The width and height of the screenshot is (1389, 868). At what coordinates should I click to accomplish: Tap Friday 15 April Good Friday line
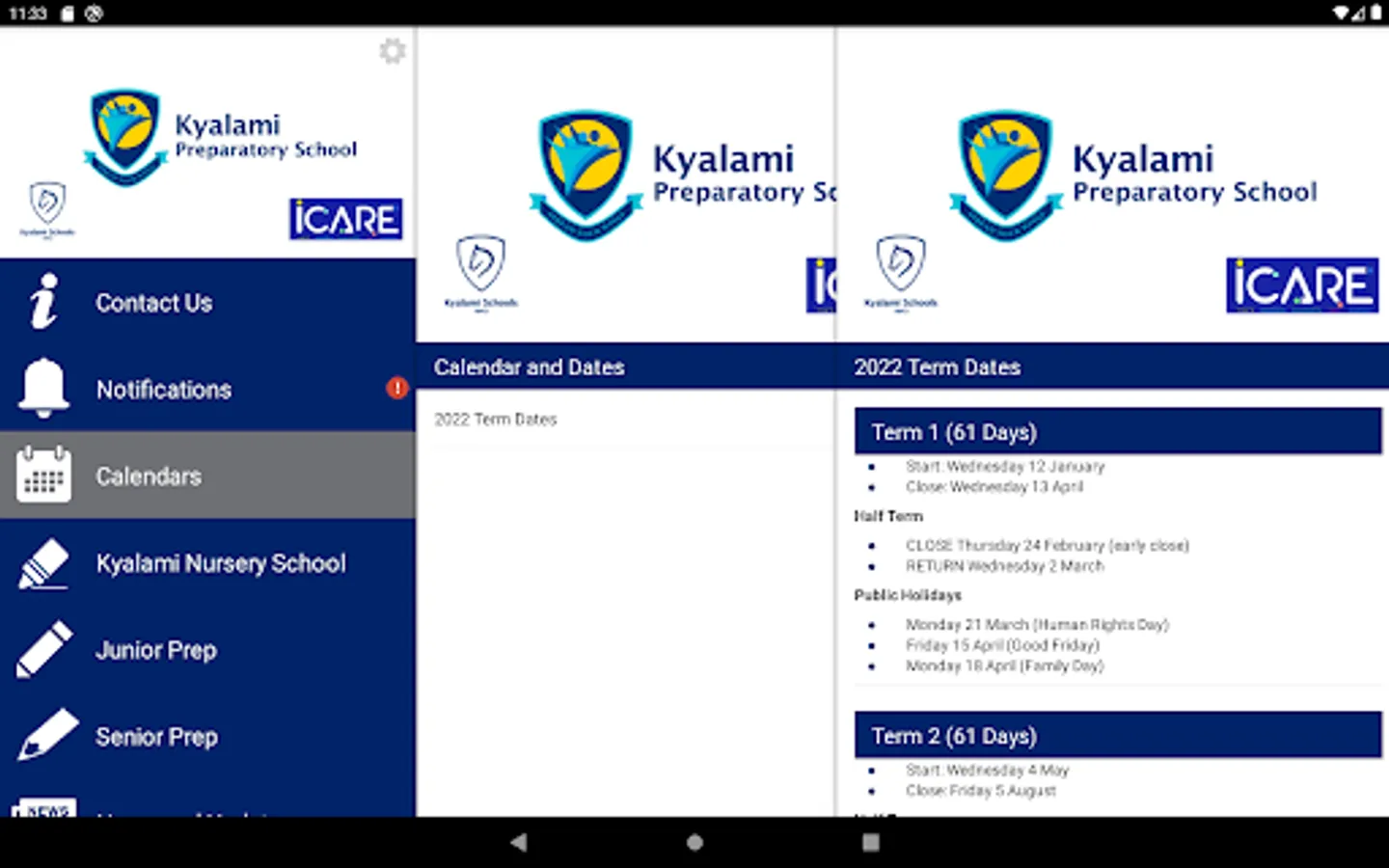click(1002, 645)
